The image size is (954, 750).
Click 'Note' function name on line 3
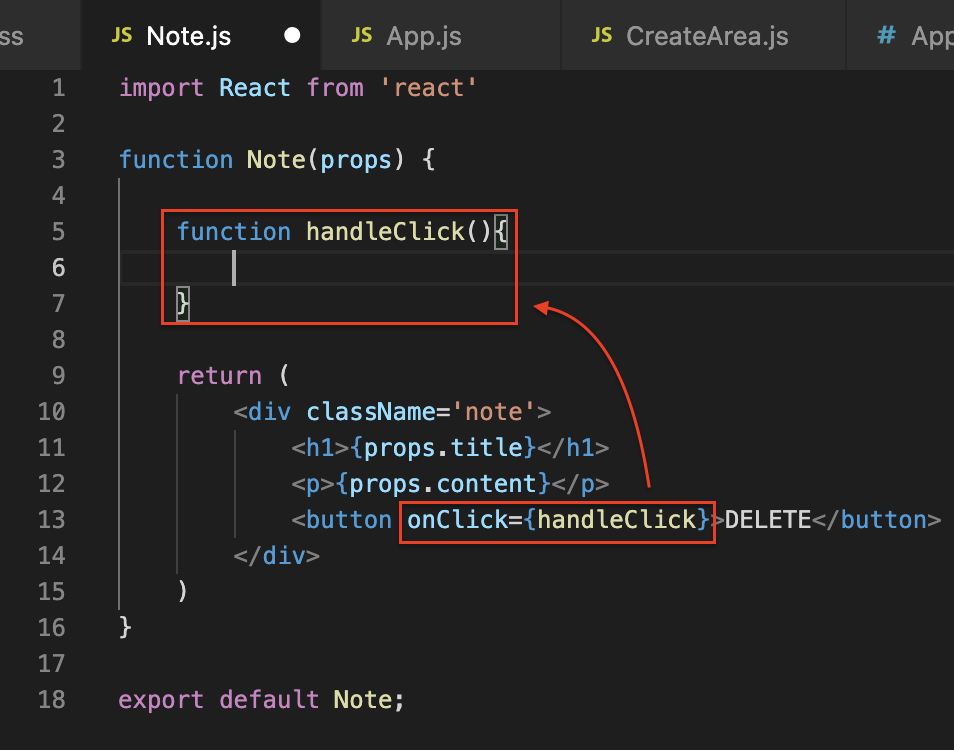[x=276, y=160]
